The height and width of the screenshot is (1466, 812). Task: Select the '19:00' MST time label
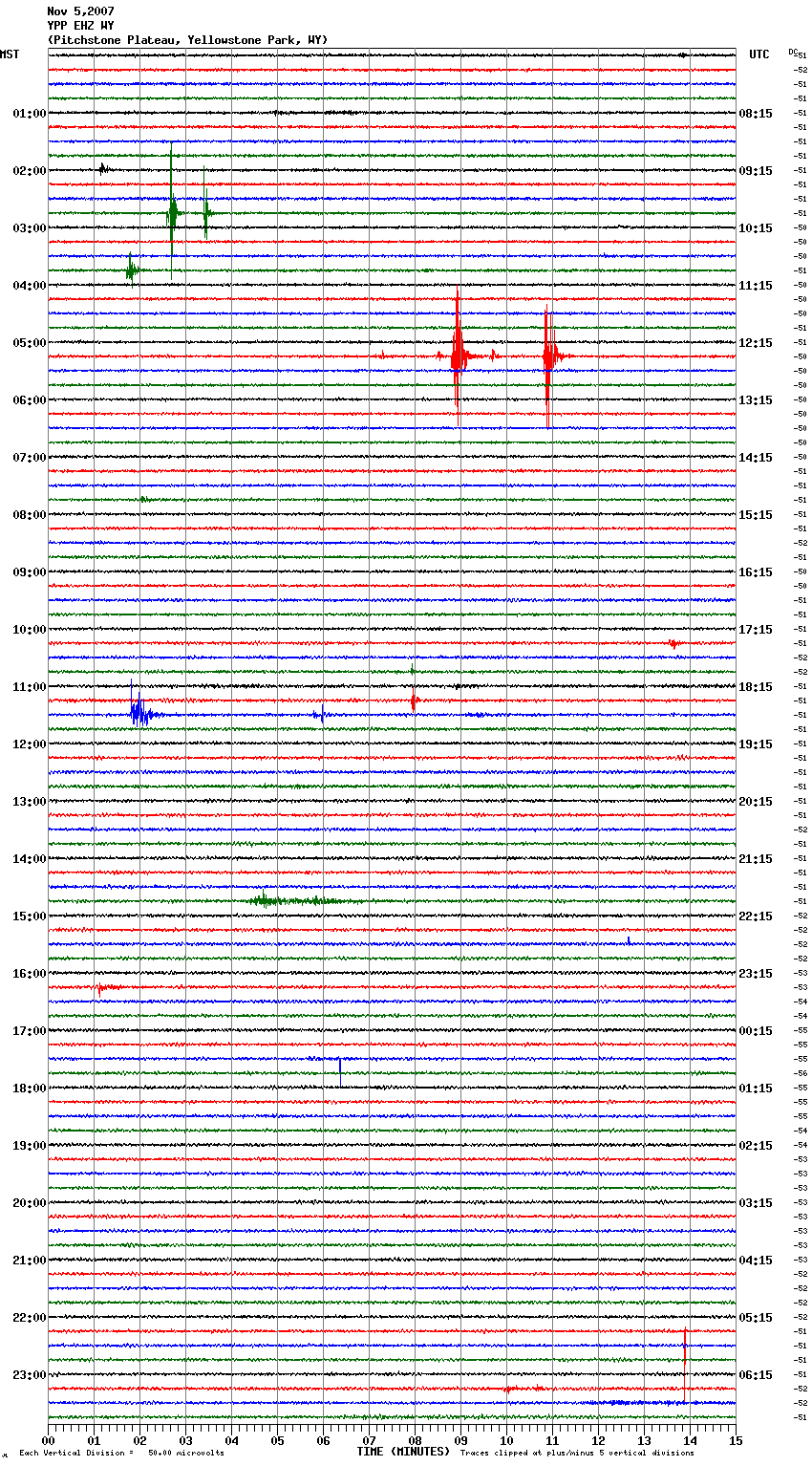point(30,1146)
